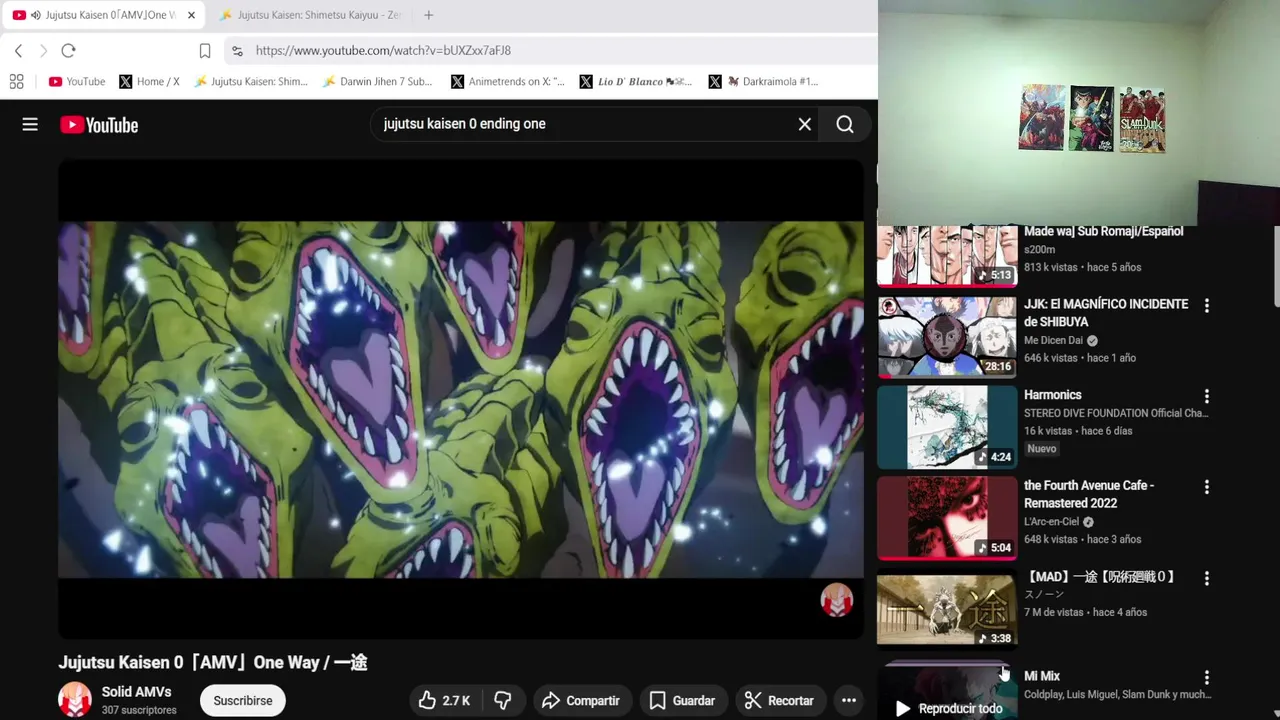Open the JJK Shibuya incident video thumbnail
The image size is (1280, 720).
tap(947, 337)
